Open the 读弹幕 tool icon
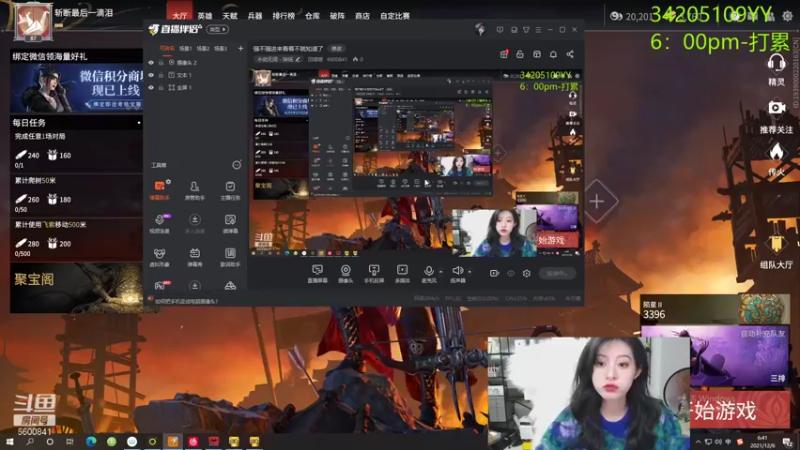Viewport: 800px width, 450px height. [230, 223]
